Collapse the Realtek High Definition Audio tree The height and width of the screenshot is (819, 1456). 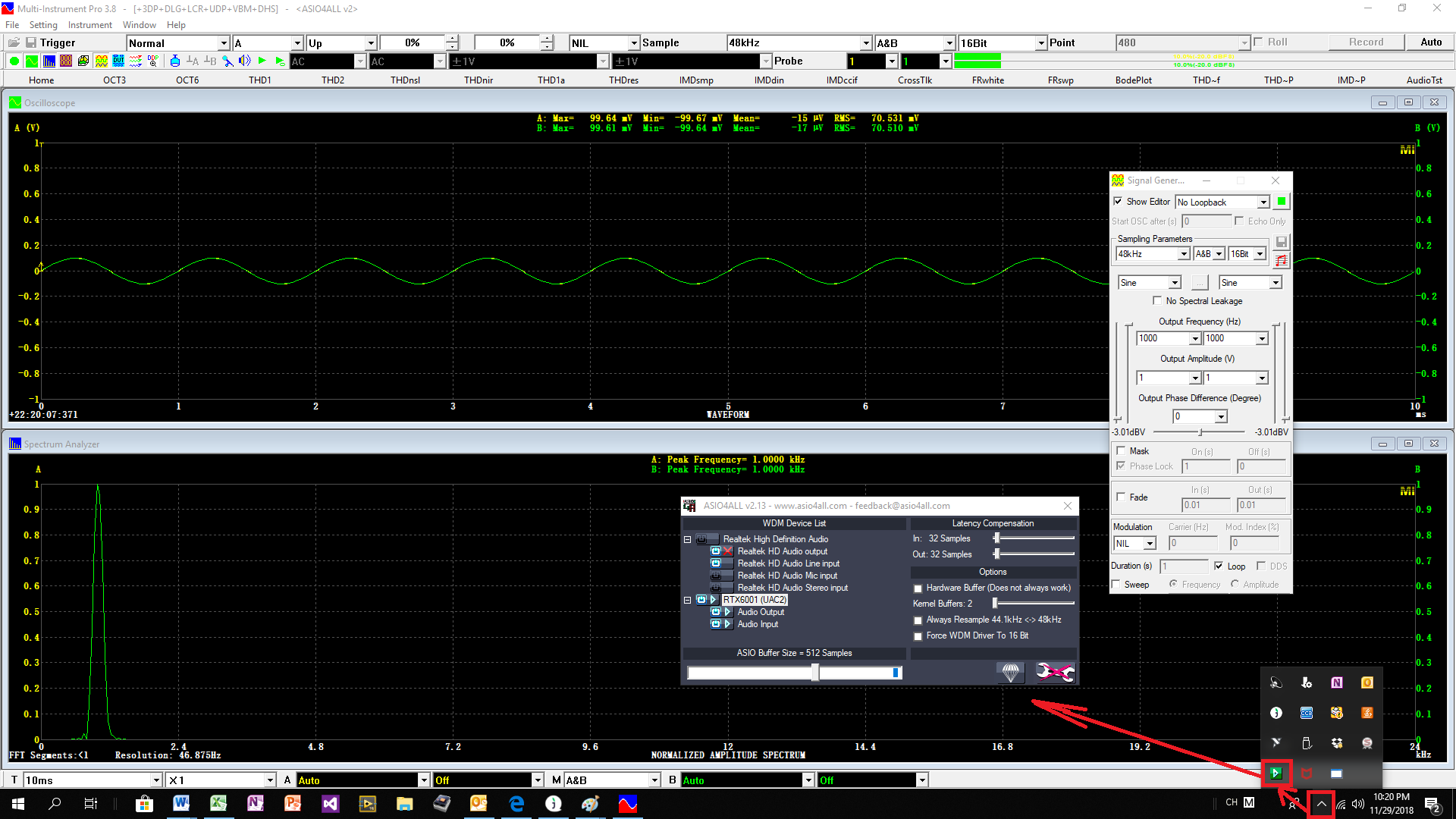pyautogui.click(x=688, y=540)
